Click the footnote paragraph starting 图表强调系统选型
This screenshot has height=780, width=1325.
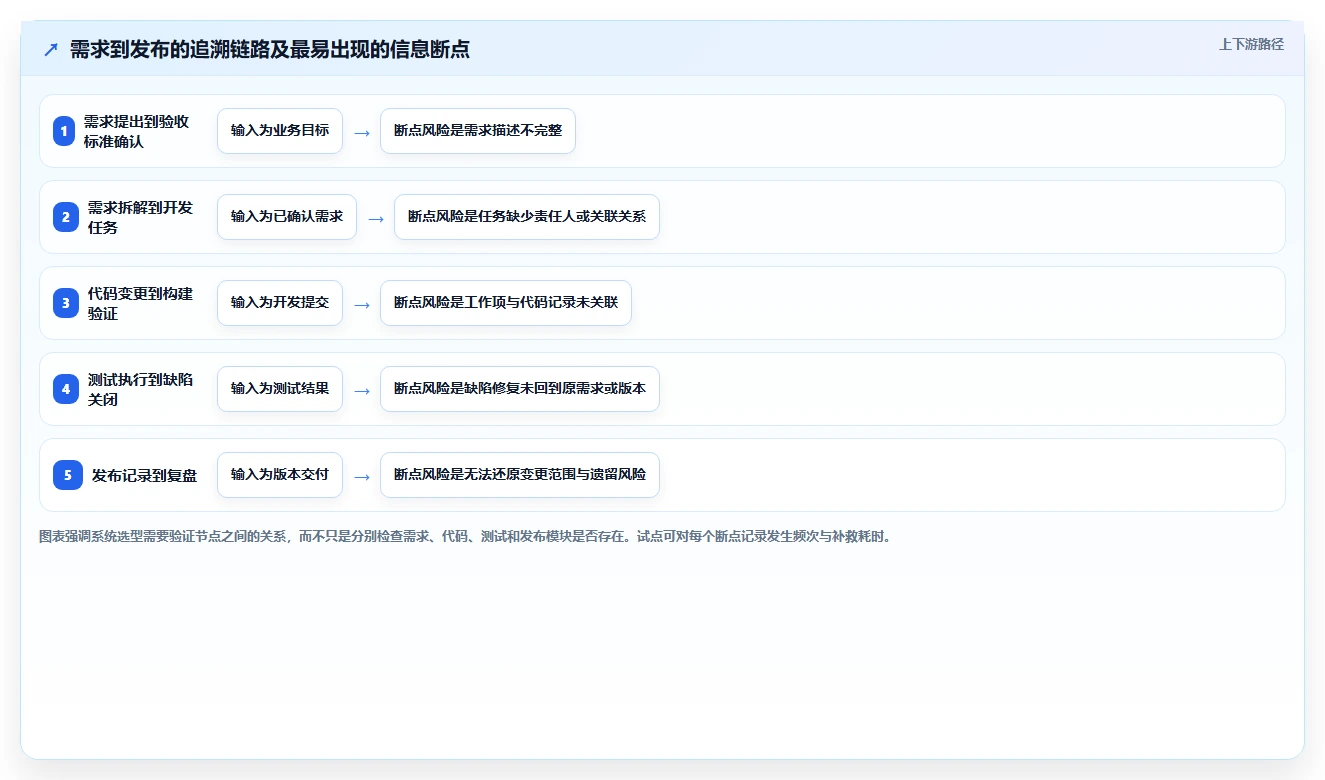click(464, 536)
